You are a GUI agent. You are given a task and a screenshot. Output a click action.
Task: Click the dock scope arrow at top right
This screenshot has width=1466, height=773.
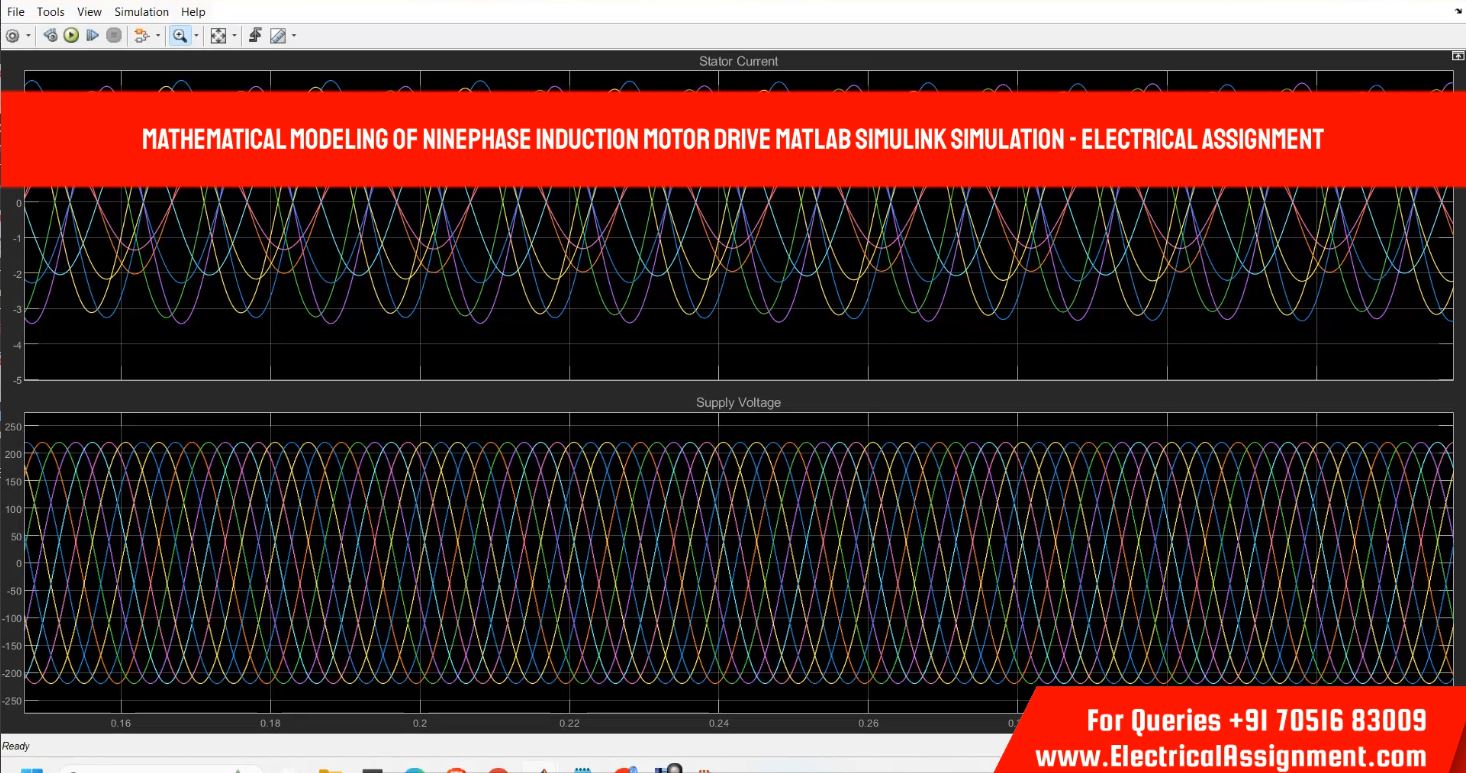[x=1457, y=12]
